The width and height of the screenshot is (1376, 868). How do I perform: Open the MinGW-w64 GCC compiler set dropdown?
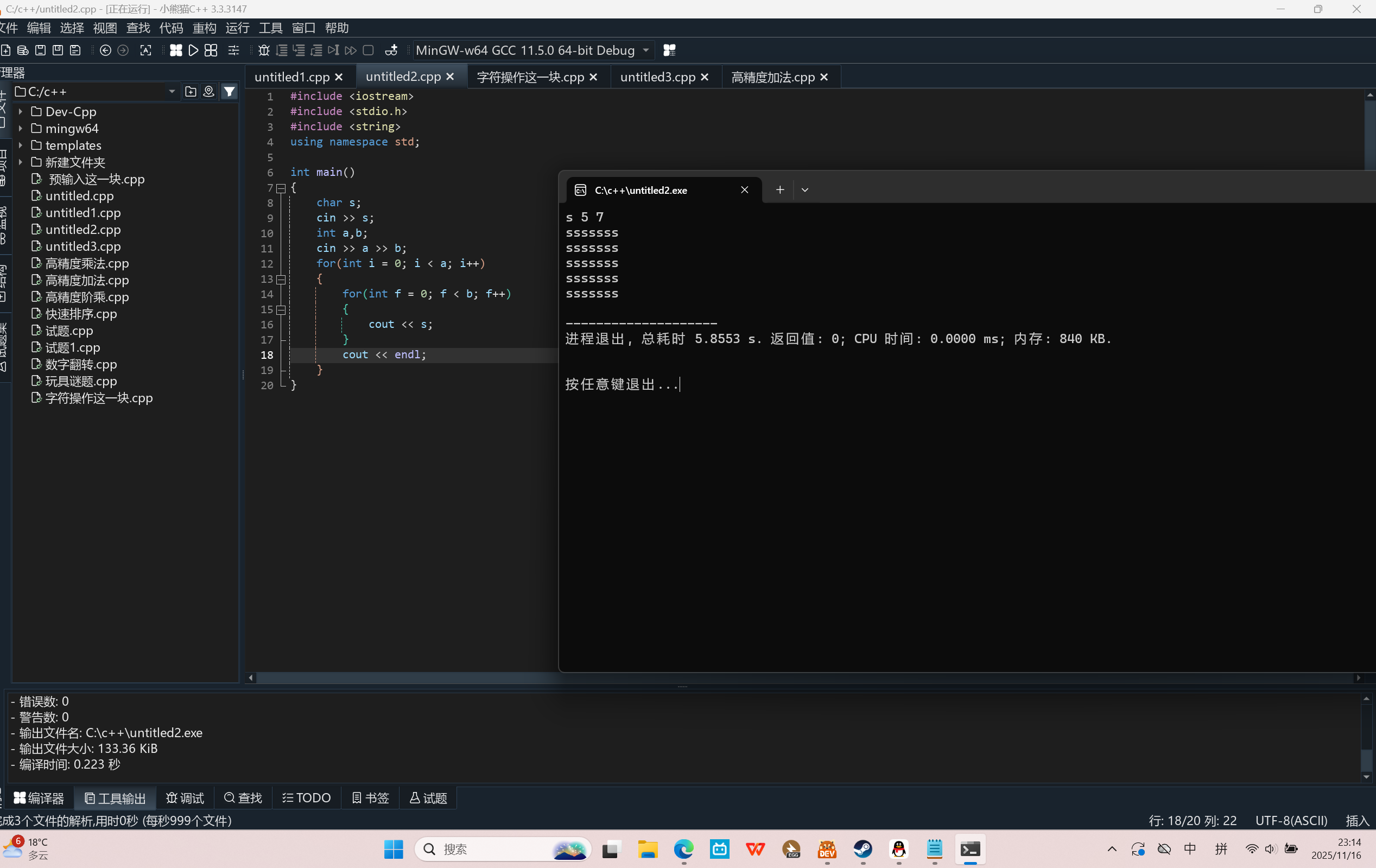click(x=646, y=50)
